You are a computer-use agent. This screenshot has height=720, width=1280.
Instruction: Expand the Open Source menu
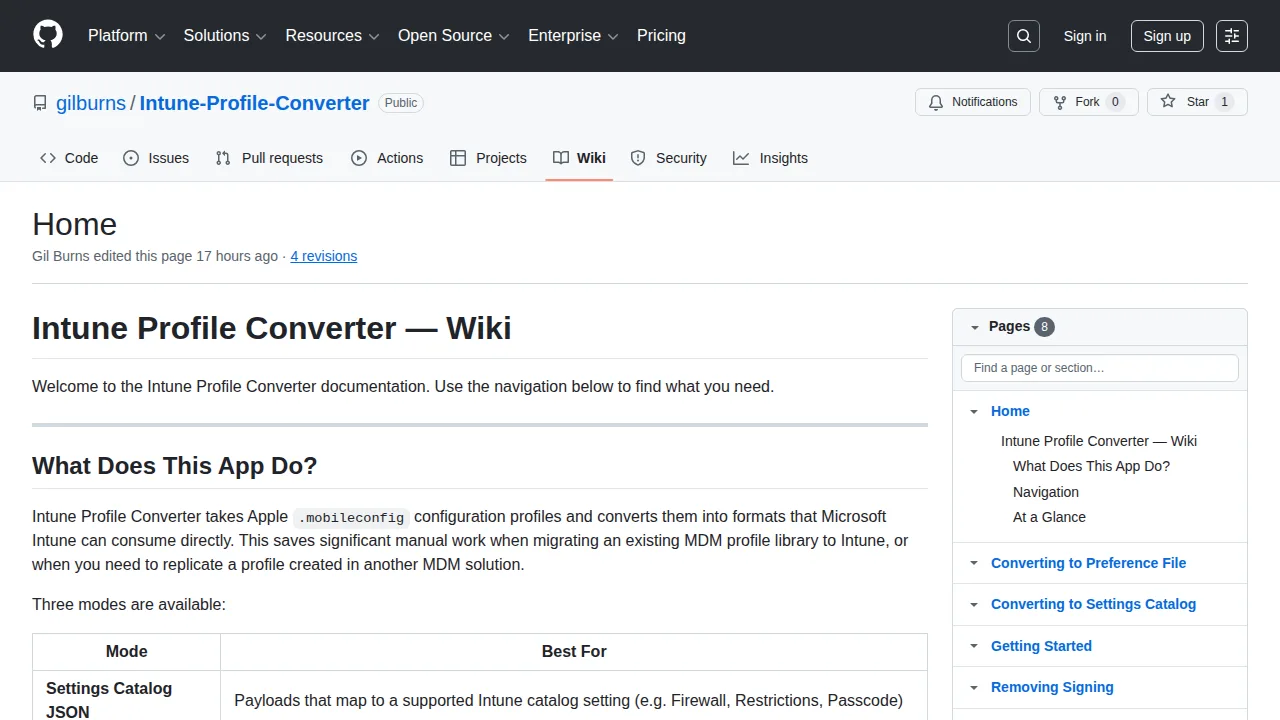pyautogui.click(x=454, y=36)
